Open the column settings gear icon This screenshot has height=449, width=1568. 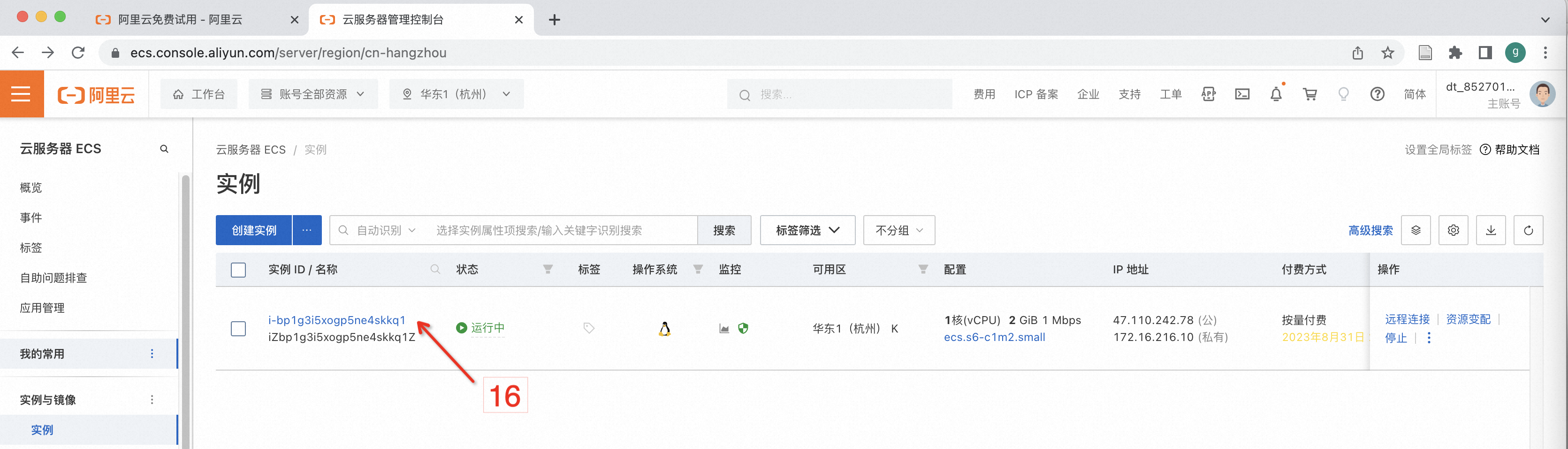click(1453, 230)
